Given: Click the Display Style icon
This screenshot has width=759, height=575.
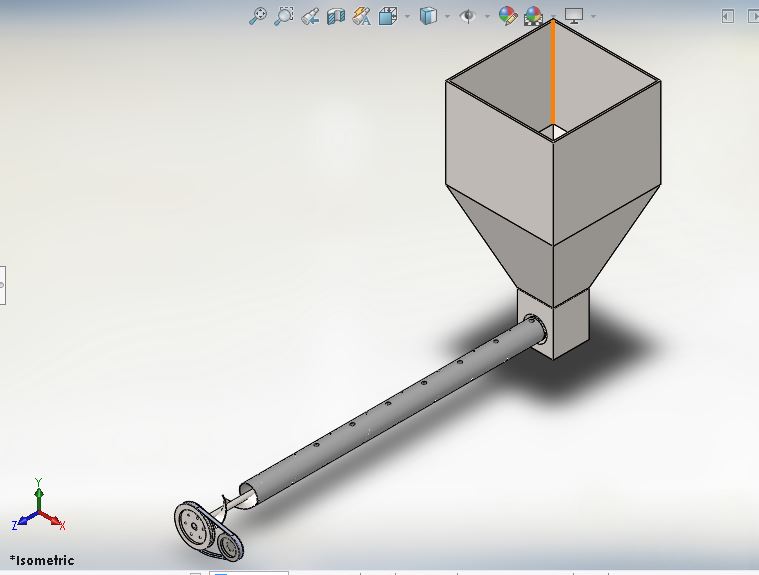Looking at the screenshot, I should point(428,16).
